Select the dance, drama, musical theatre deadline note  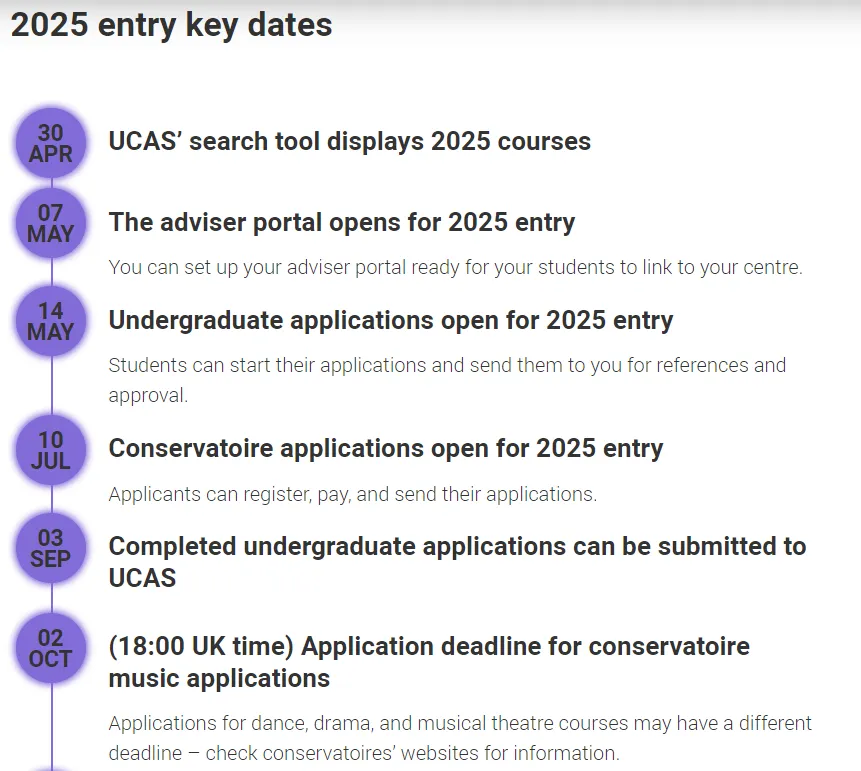(459, 737)
